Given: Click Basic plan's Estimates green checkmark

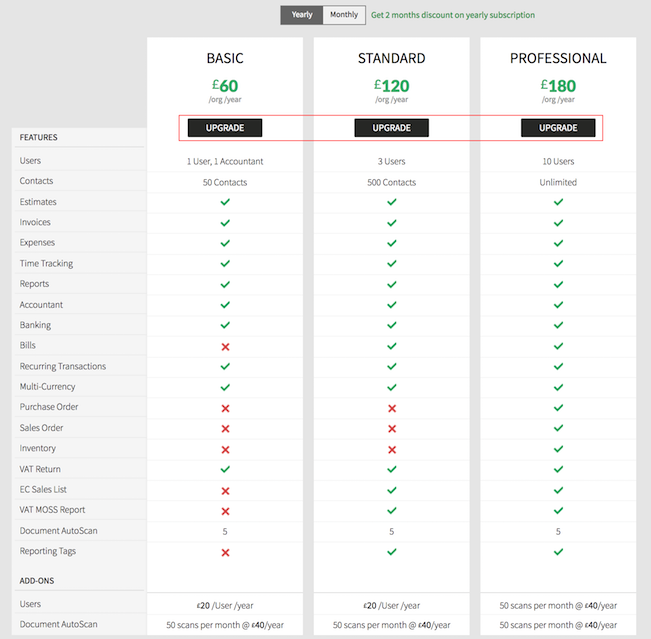Looking at the screenshot, I should 225,202.
